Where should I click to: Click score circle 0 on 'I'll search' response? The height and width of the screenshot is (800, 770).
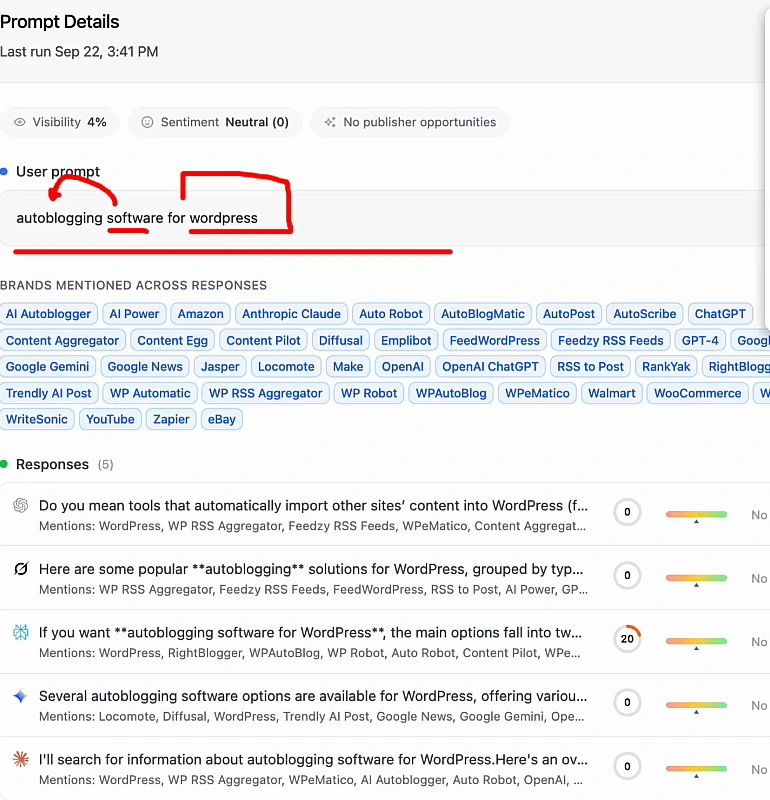point(627,766)
